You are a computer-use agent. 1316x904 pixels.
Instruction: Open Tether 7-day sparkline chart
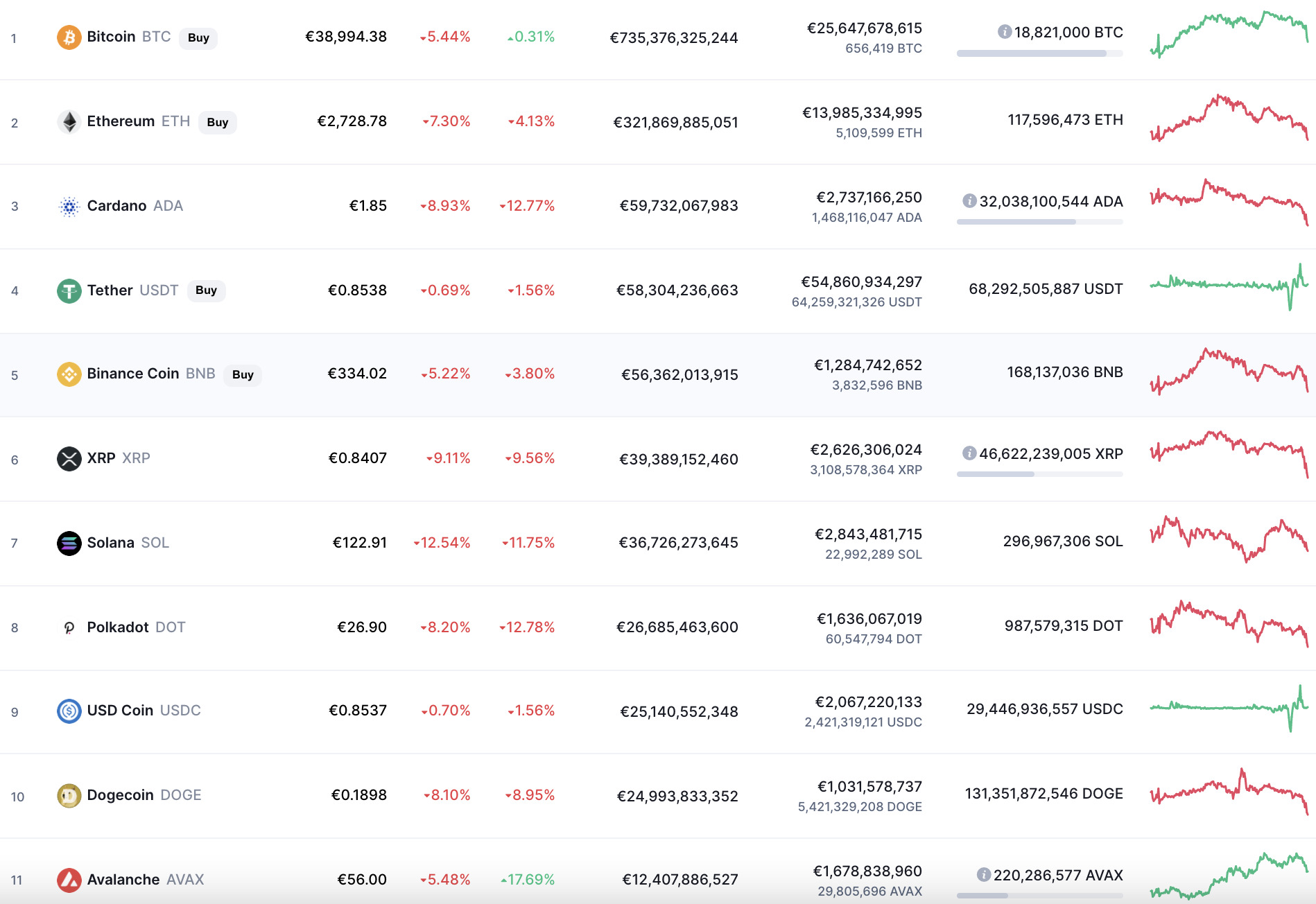[1229, 286]
